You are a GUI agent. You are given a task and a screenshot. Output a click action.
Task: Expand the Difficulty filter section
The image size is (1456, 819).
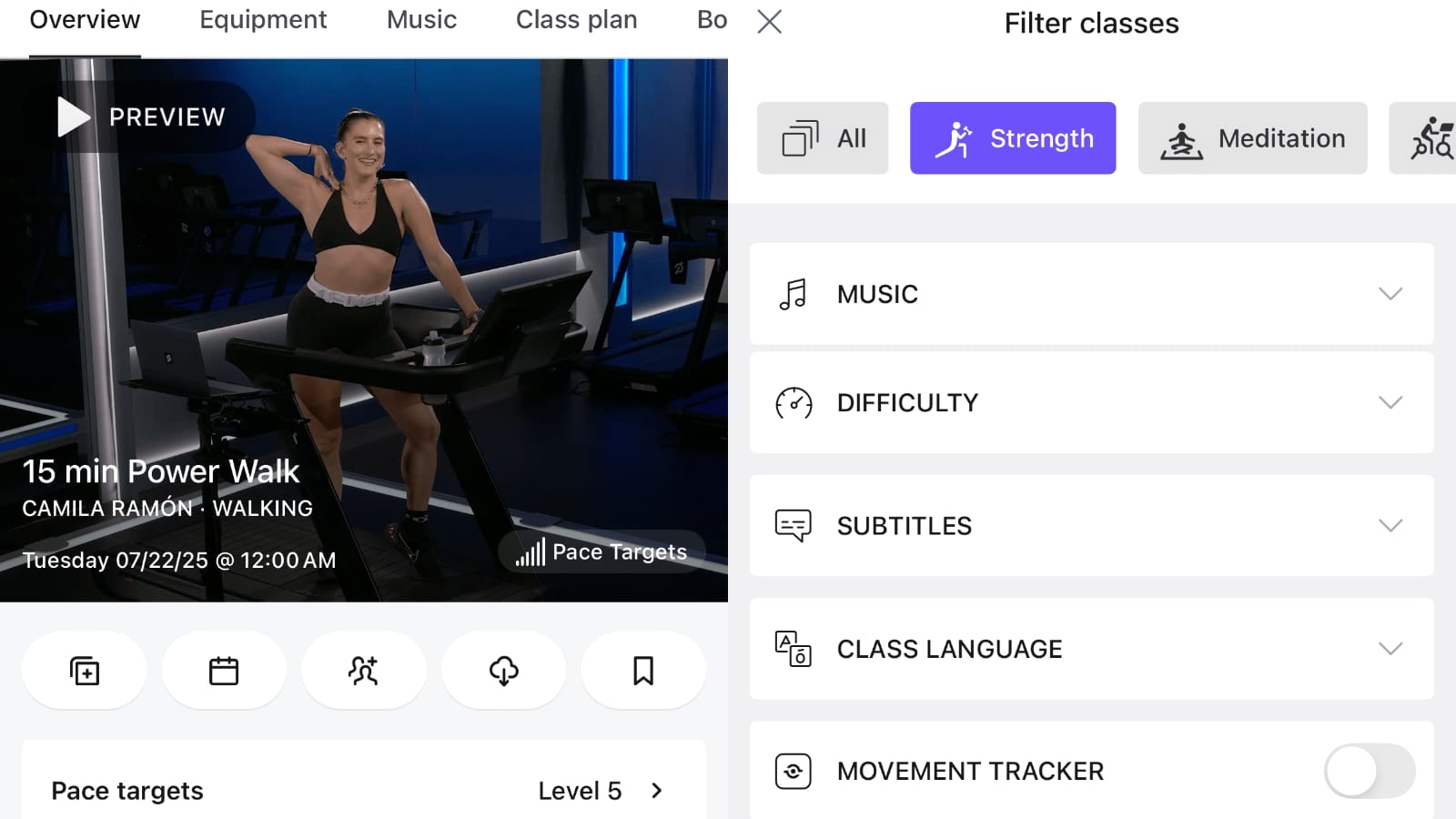coord(1092,402)
